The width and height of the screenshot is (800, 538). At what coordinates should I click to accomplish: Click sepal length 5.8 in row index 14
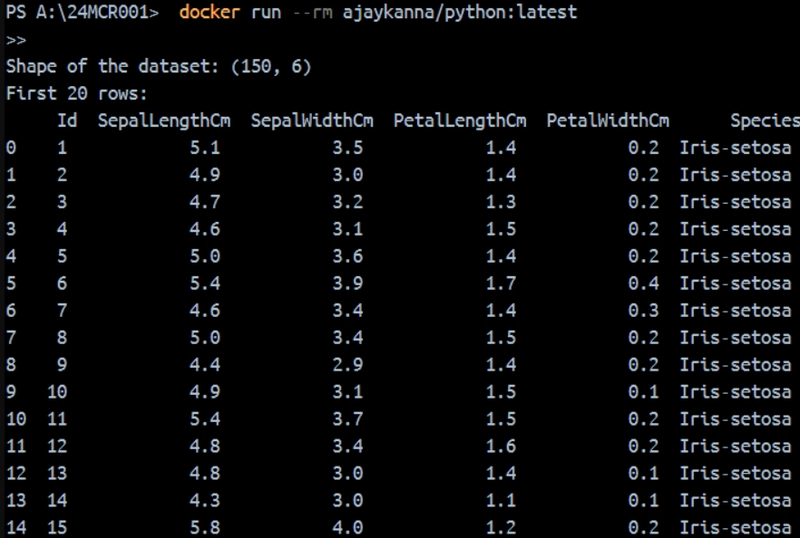point(205,527)
